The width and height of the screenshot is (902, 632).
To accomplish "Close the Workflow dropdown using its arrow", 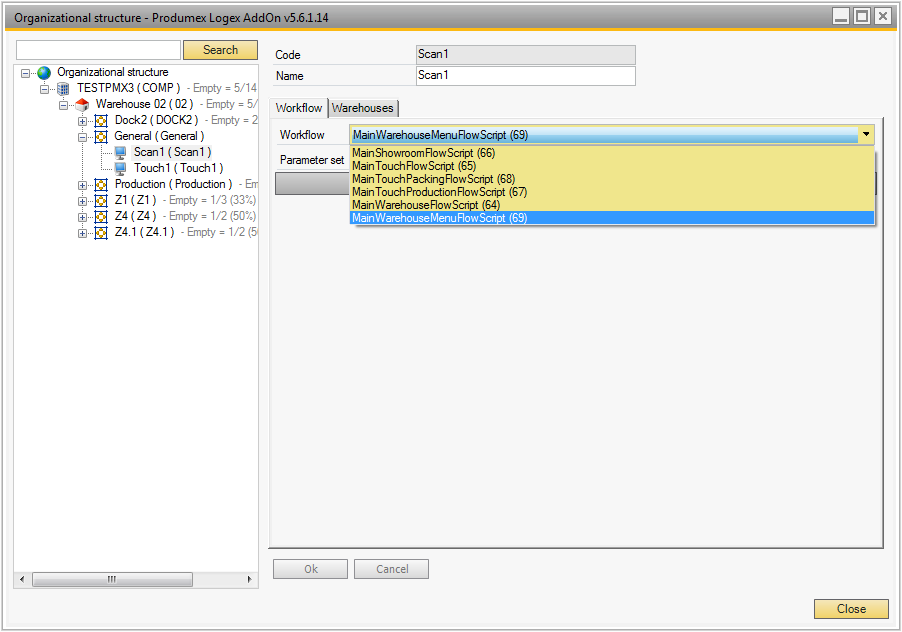I will (866, 134).
